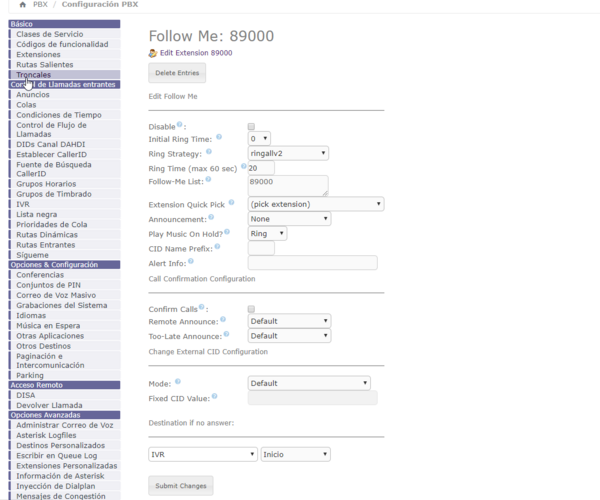
Task: Click help icon beside Fixed CID Value
Action: tap(216, 397)
